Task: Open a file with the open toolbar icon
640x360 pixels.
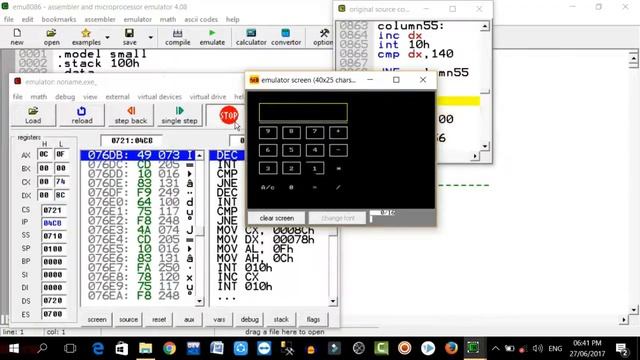Action: 51,37
